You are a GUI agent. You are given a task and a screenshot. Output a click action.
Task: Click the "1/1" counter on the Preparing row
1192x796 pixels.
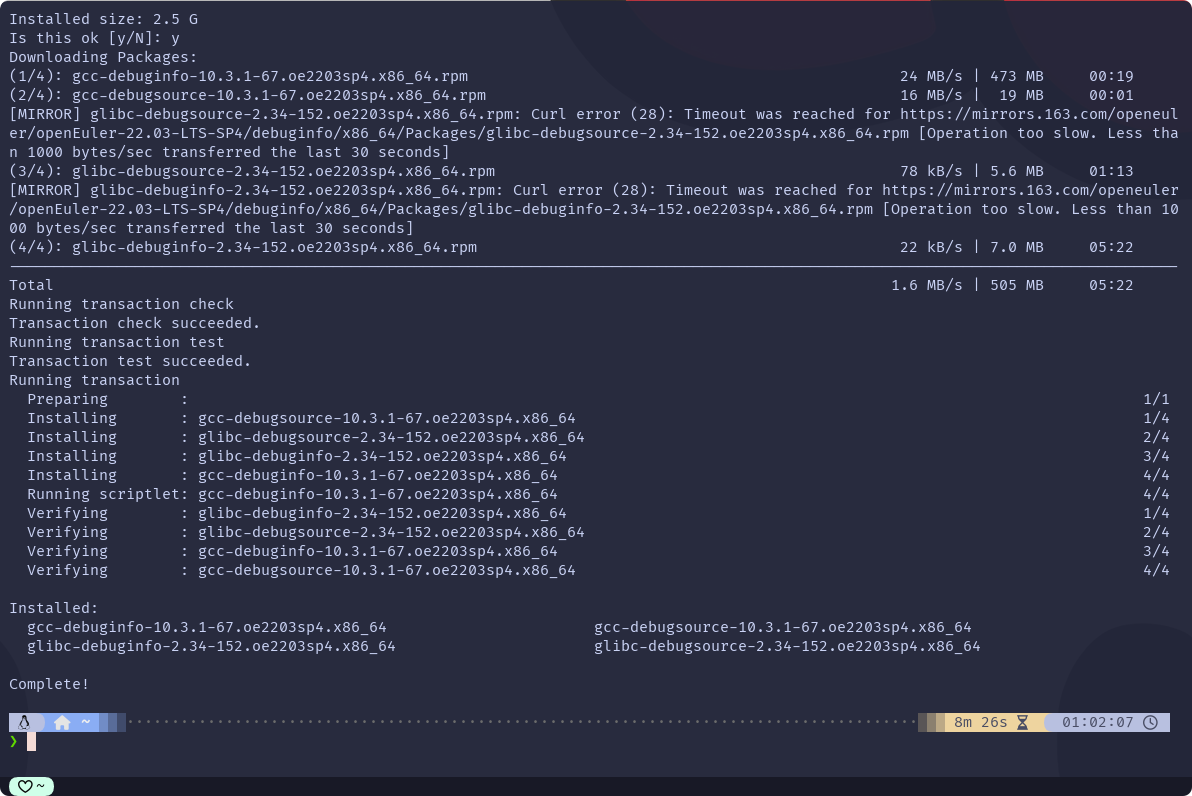tap(1156, 399)
